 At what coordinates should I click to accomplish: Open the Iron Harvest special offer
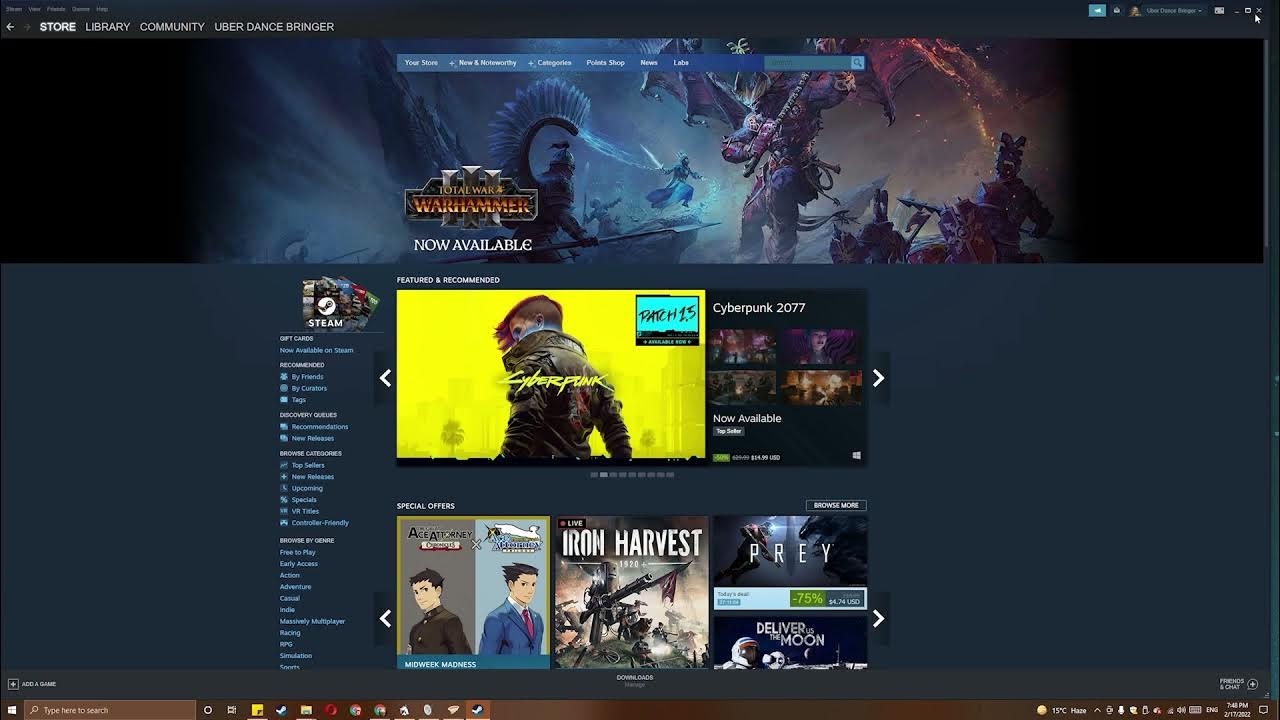[x=631, y=592]
